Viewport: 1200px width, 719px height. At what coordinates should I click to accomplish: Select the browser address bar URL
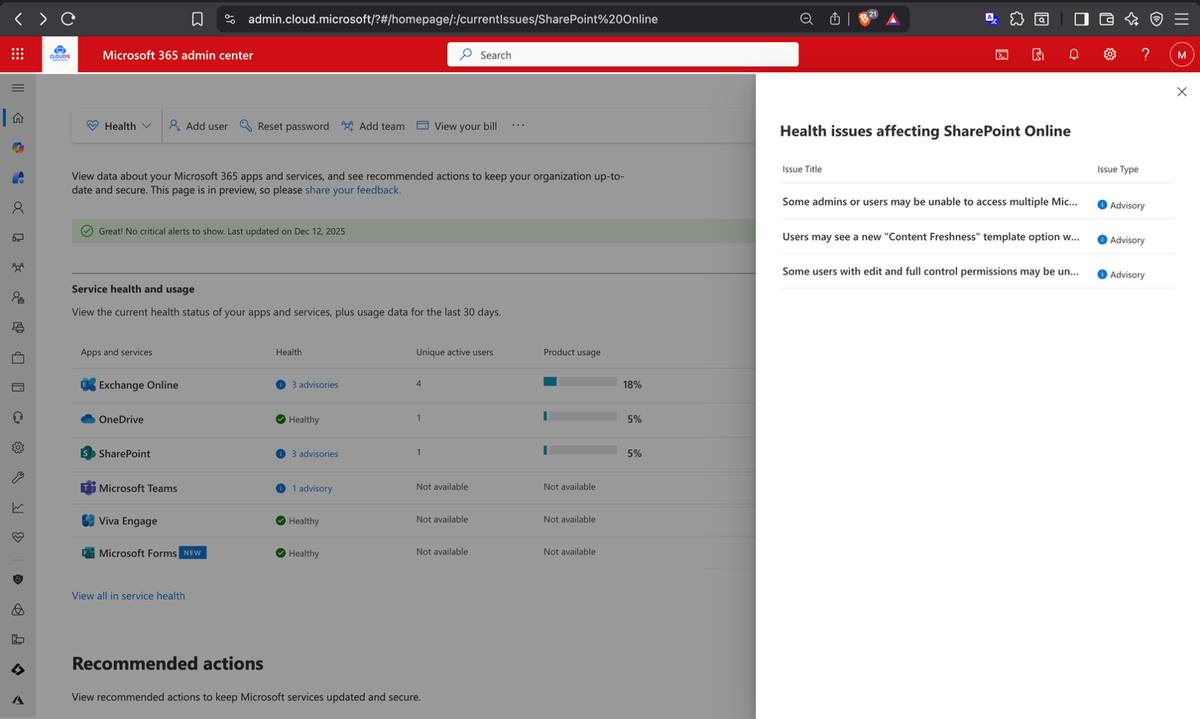coord(453,19)
